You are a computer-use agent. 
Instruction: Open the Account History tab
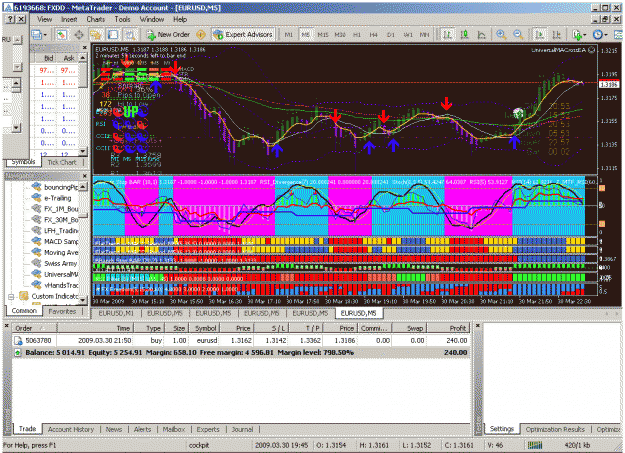tap(71, 429)
